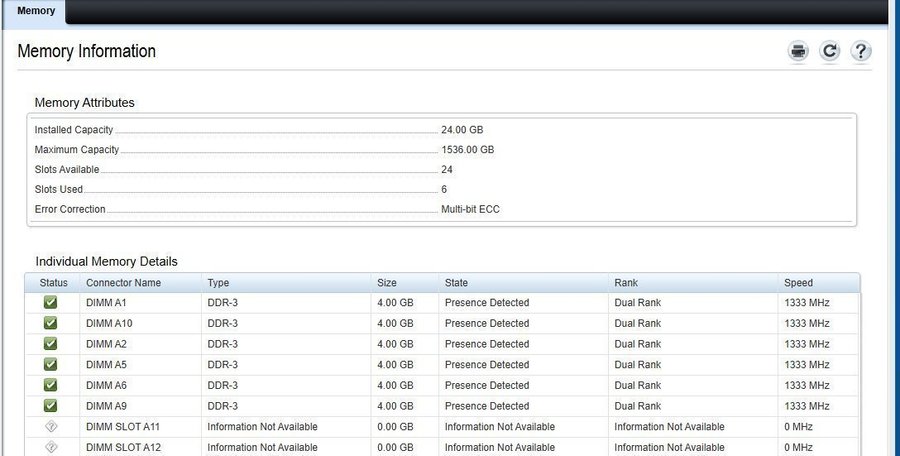Open the Help question mark icon
Screen dimensions: 900x456
pos(861,52)
